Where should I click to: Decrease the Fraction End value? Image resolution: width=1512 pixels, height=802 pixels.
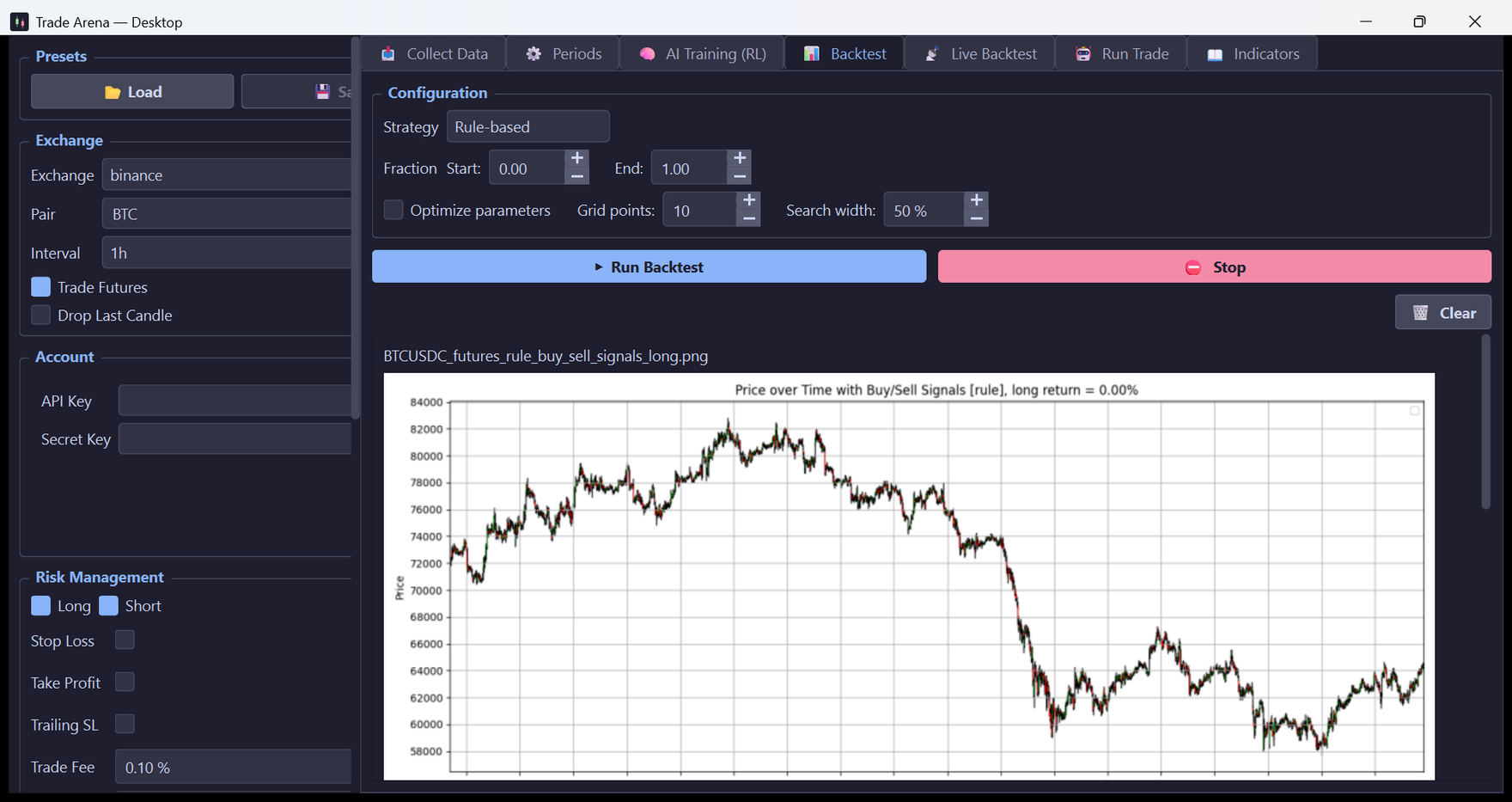click(x=740, y=176)
